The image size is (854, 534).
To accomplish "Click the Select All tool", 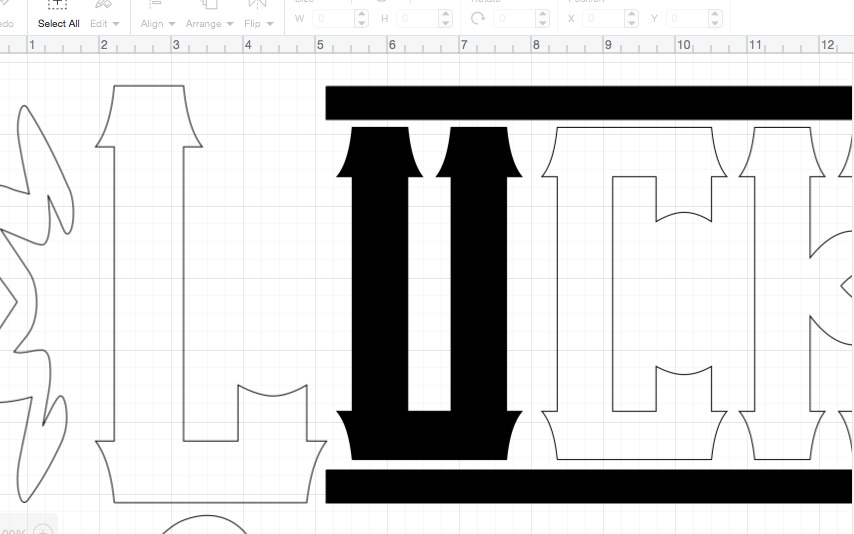I will tap(58, 16).
